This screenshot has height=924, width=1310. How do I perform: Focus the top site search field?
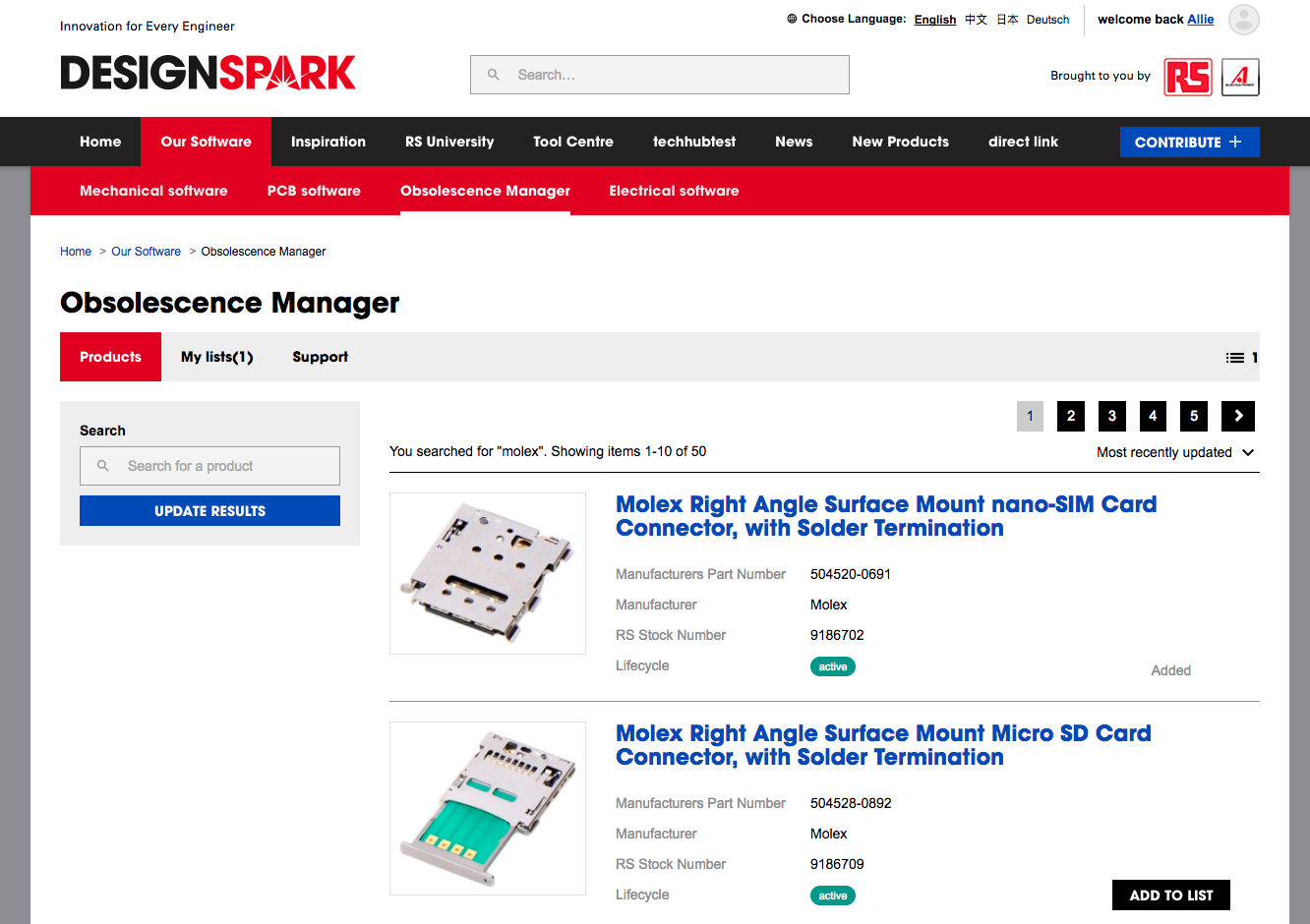[660, 75]
